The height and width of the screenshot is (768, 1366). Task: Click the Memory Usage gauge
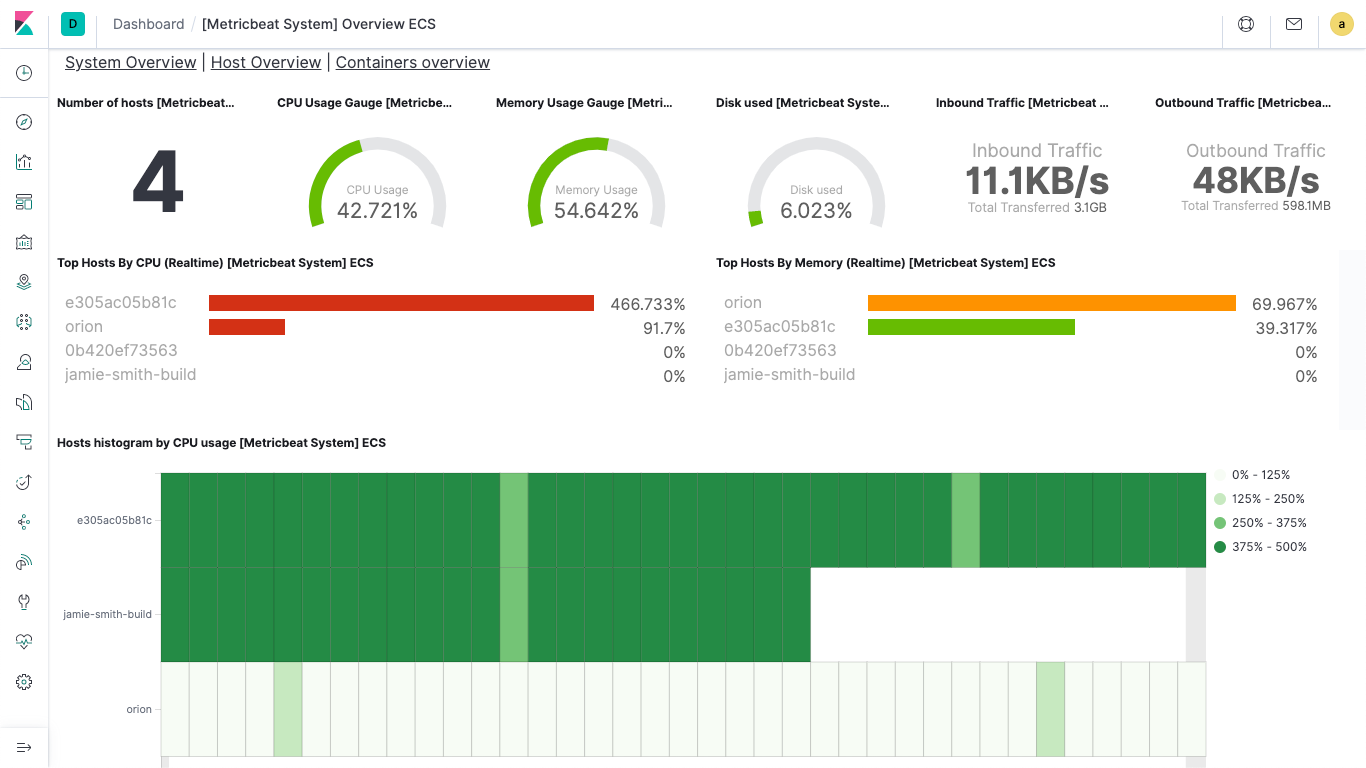(x=597, y=184)
